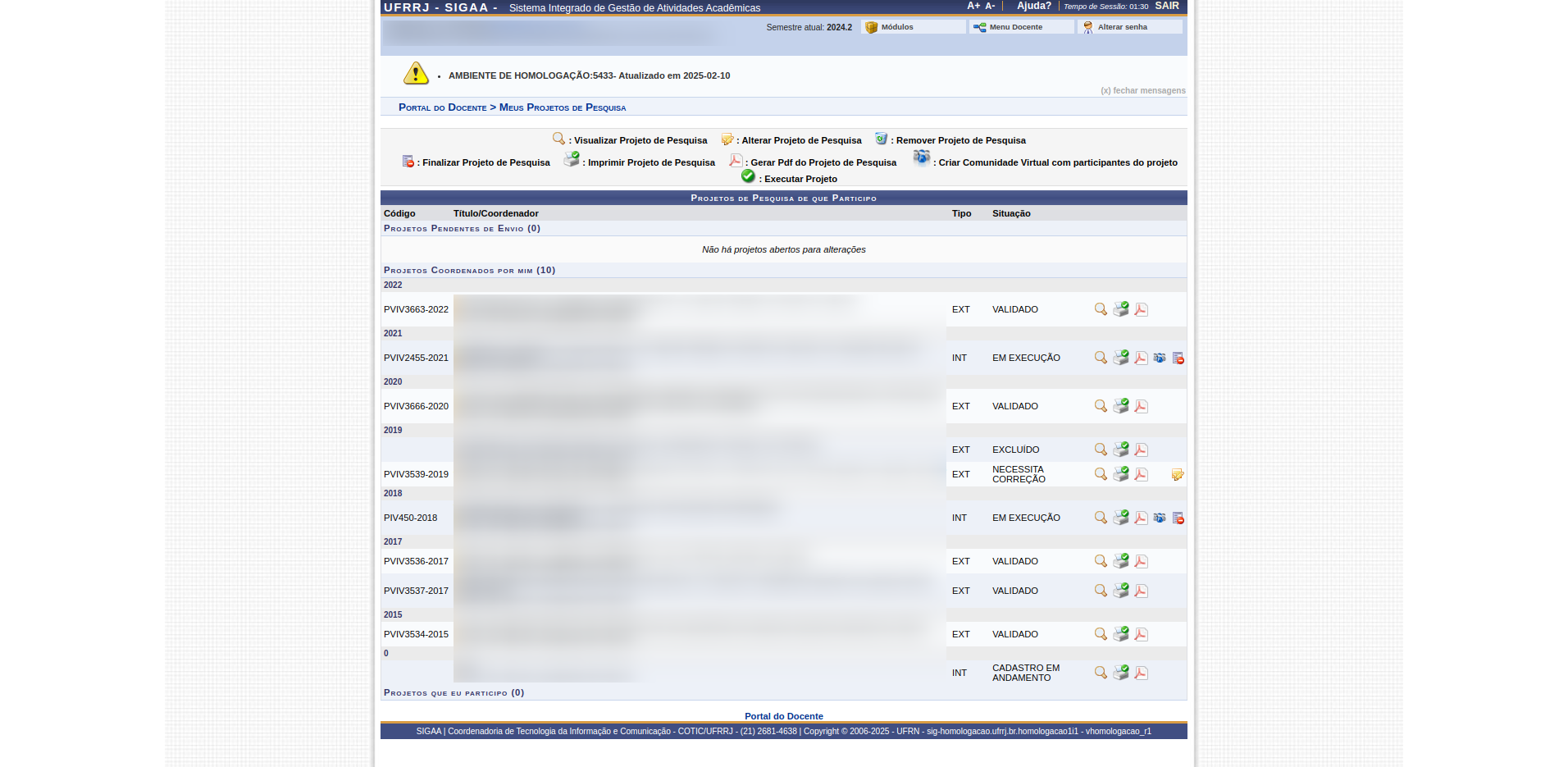Create virtual community for PVIV2455-2021
The width and height of the screenshot is (1568, 767).
1160,358
